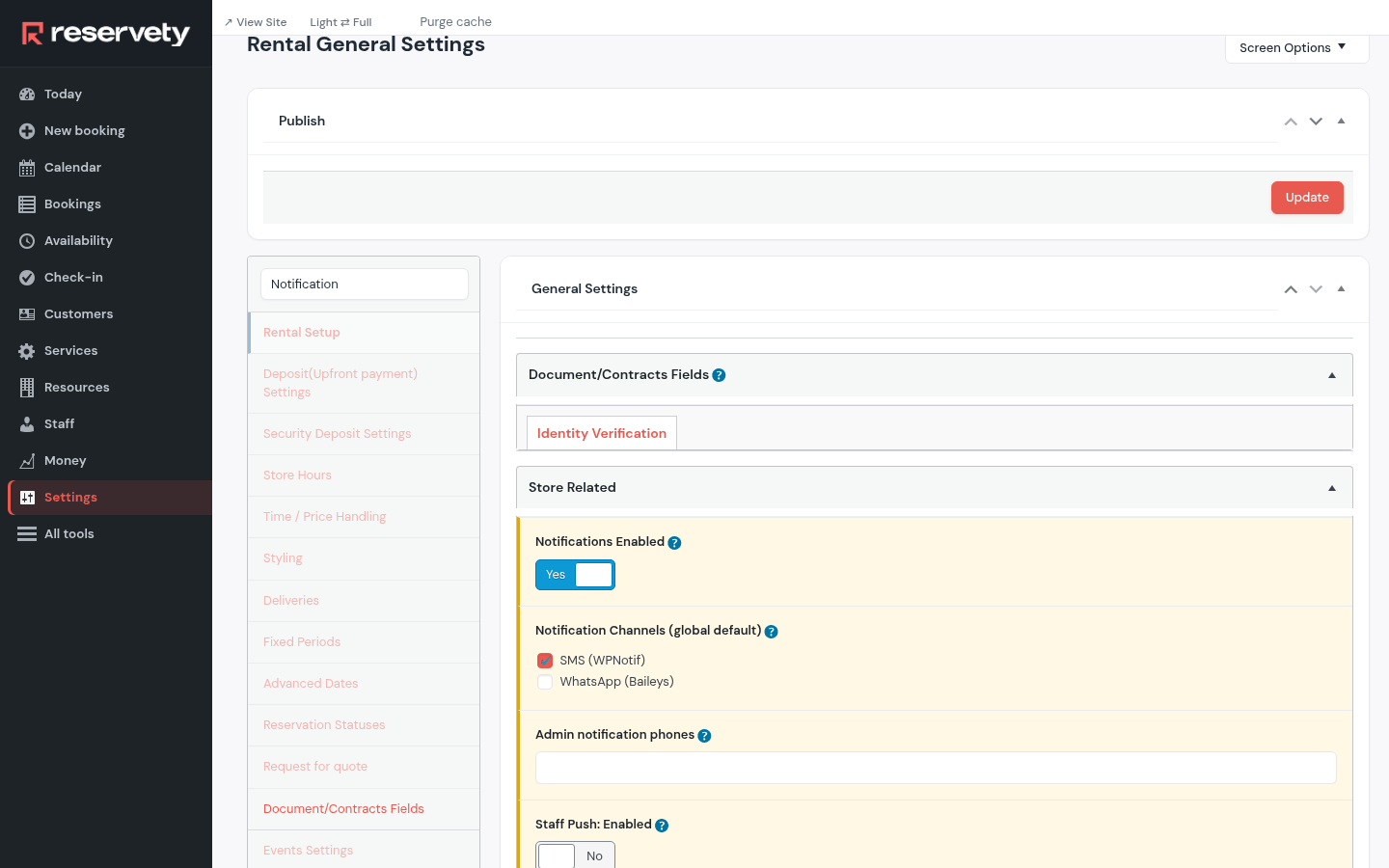
Task: Click the Update button
Action: click(x=1307, y=198)
